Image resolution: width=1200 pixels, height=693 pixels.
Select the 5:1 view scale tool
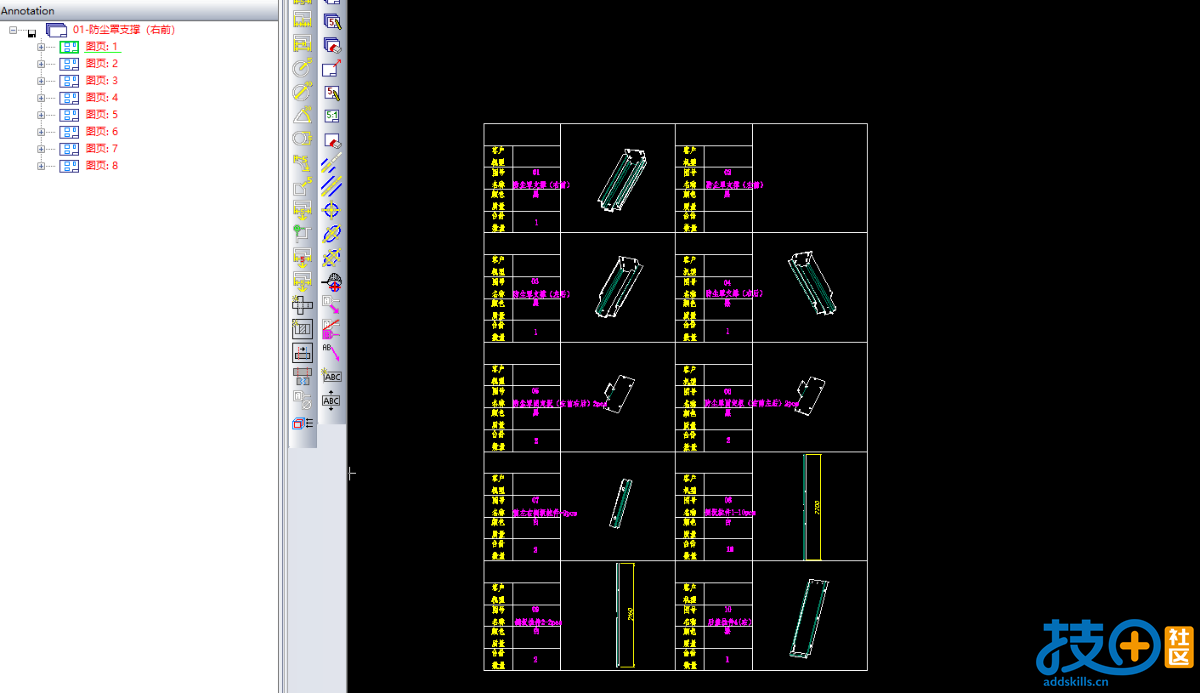click(333, 116)
